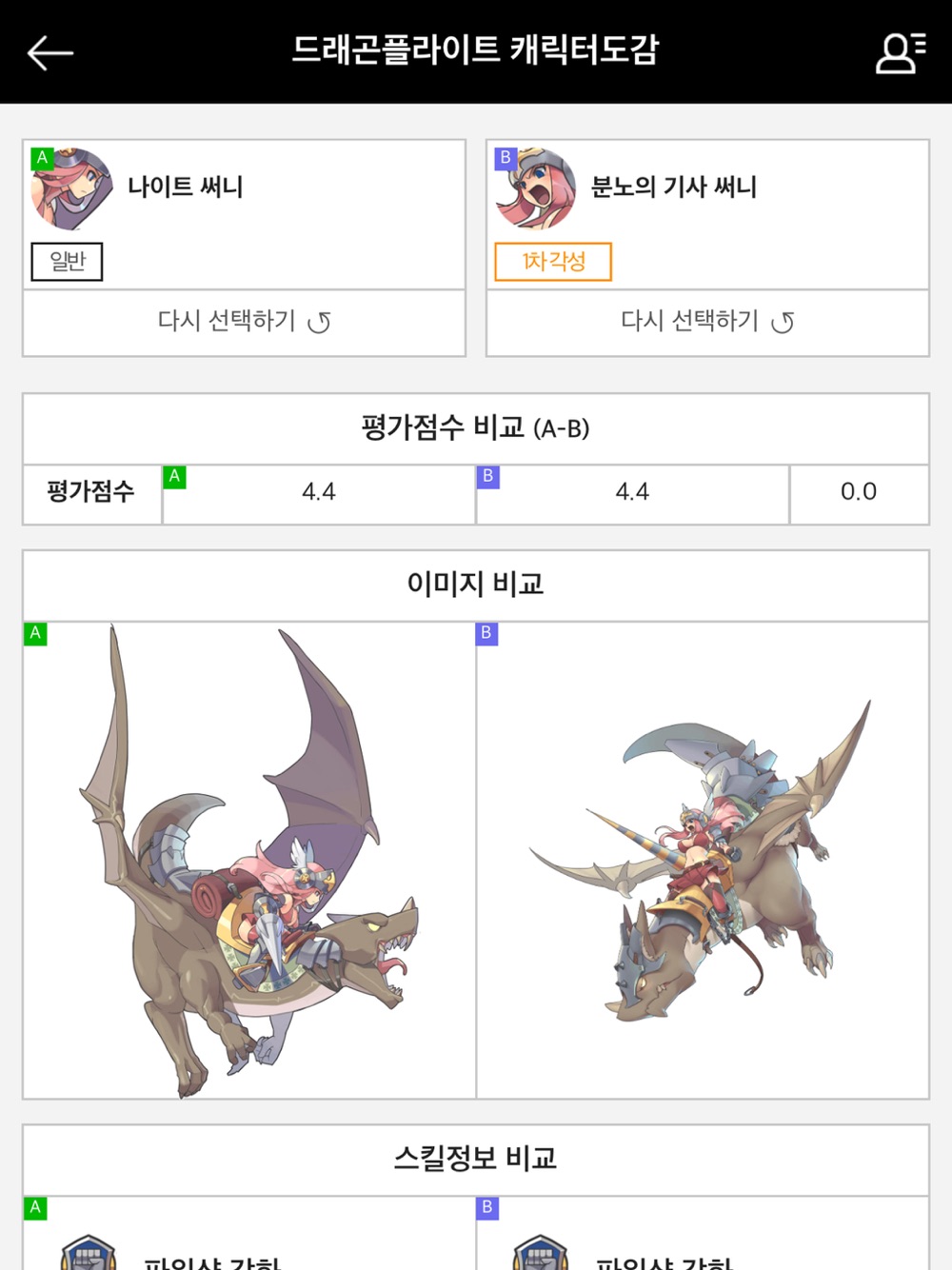Click the refresh icon in character B's reselect row
The image size is (952, 1270).
point(783,323)
